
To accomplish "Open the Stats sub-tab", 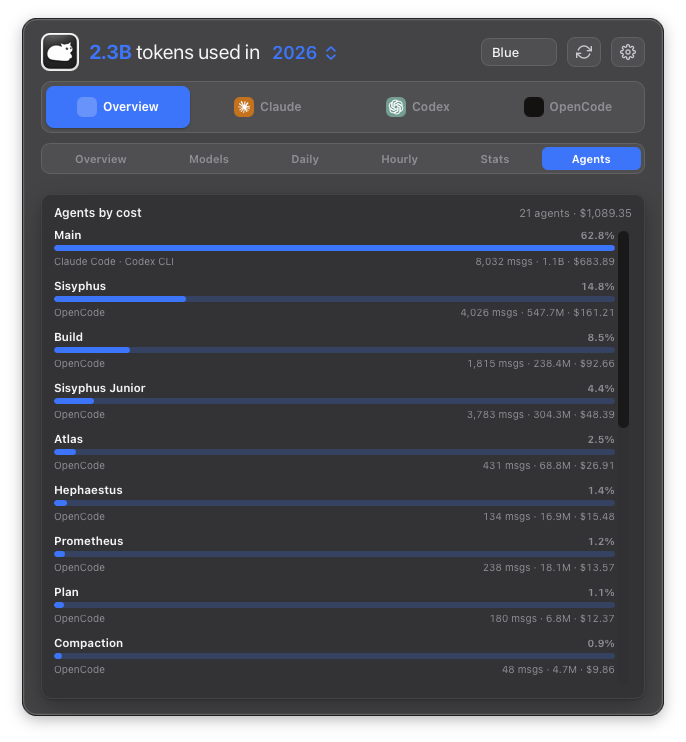I will coord(495,159).
